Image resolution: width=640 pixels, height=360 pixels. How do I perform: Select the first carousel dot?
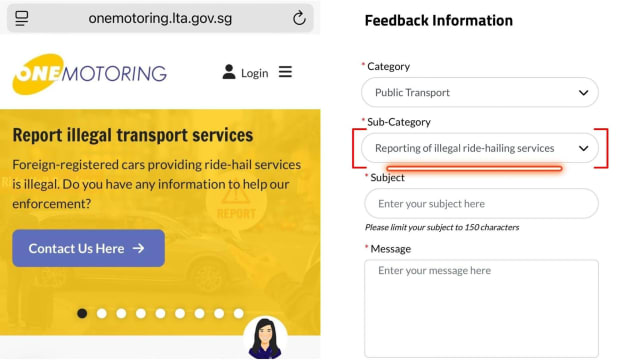click(82, 313)
